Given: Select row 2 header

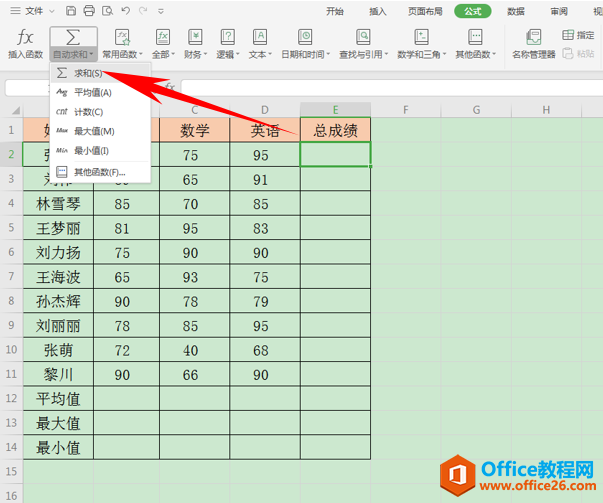Looking at the screenshot, I should coord(11,154).
